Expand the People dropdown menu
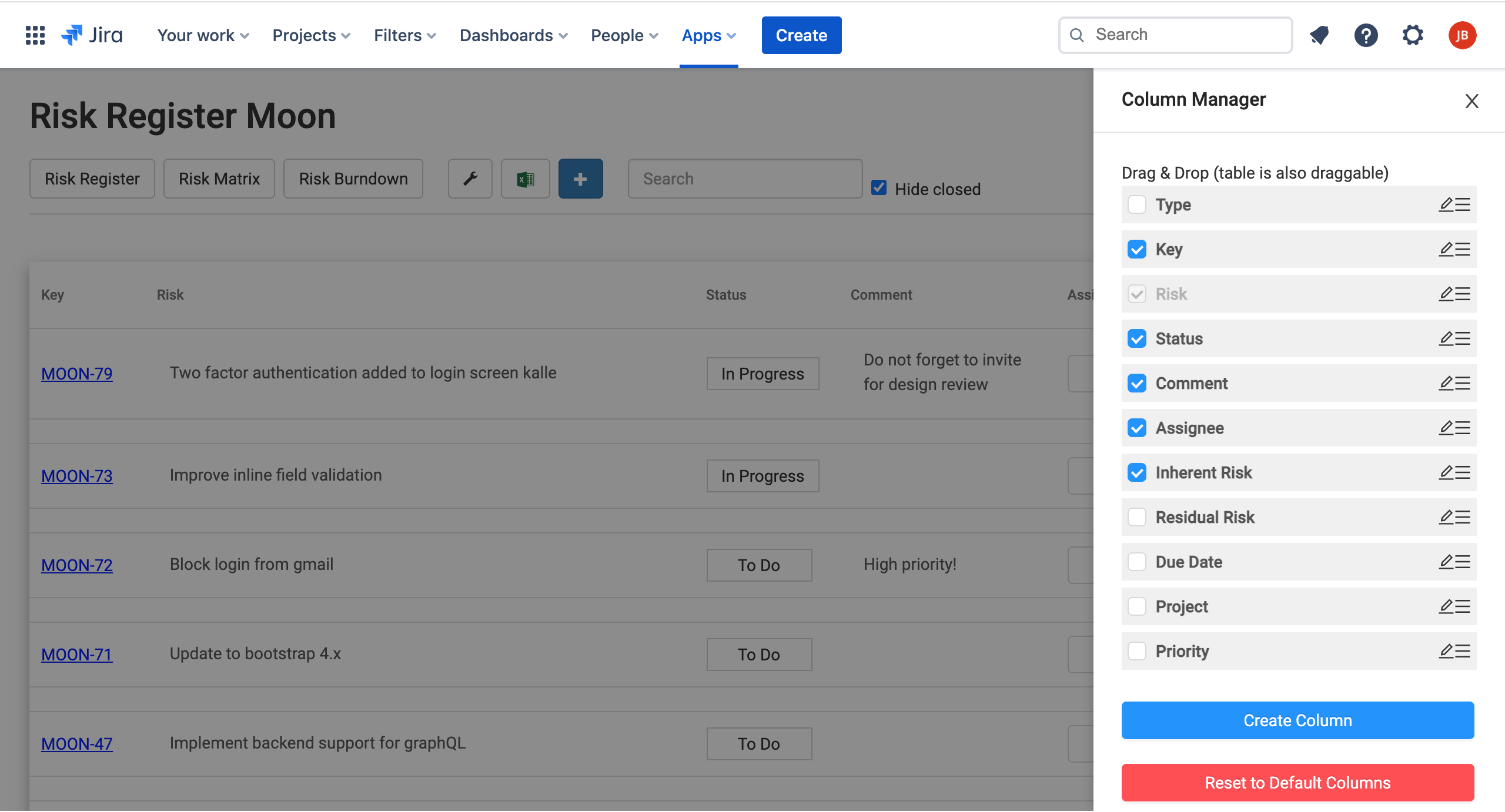The width and height of the screenshot is (1505, 812). click(624, 35)
